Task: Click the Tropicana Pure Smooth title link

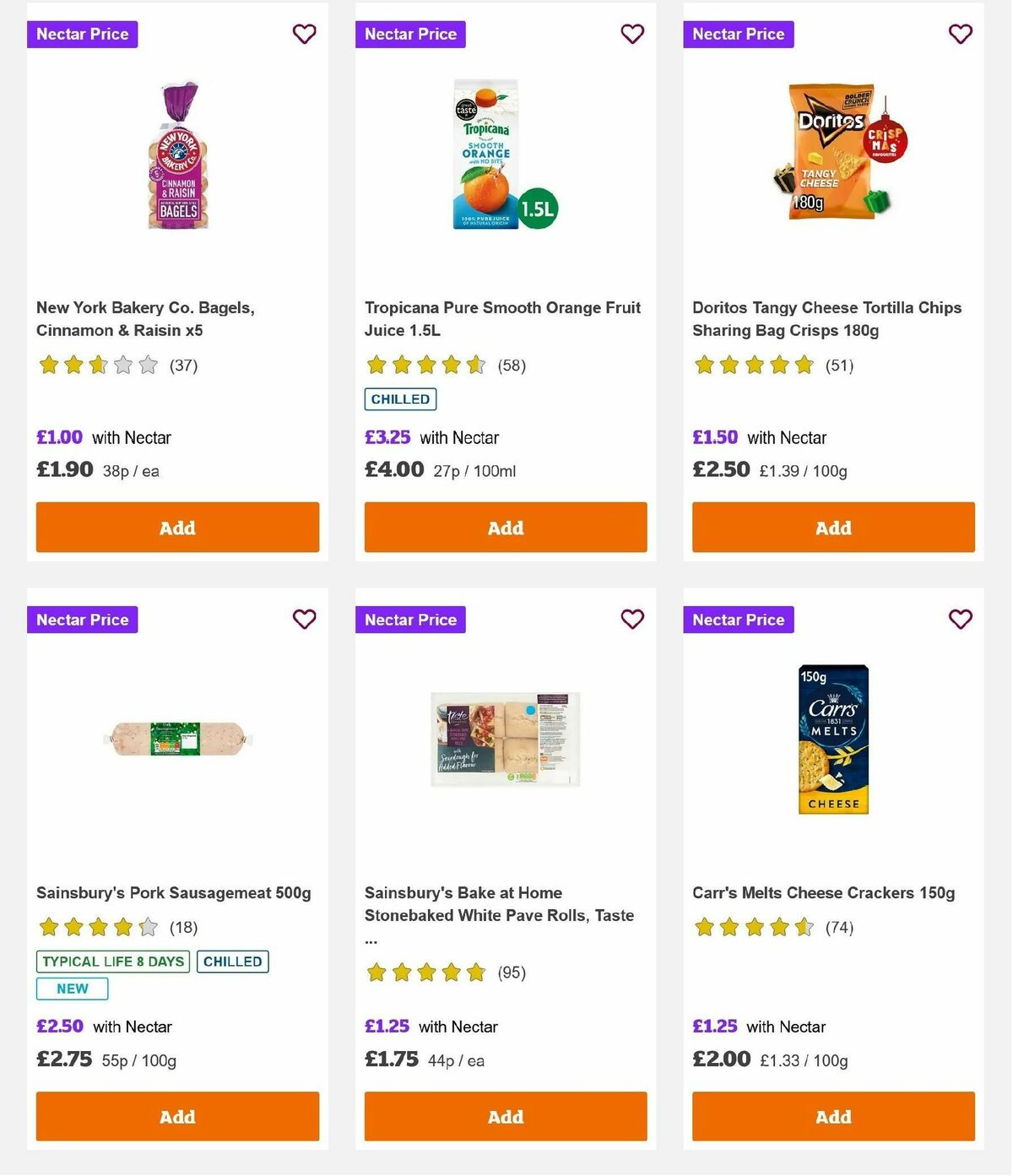Action: (502, 319)
